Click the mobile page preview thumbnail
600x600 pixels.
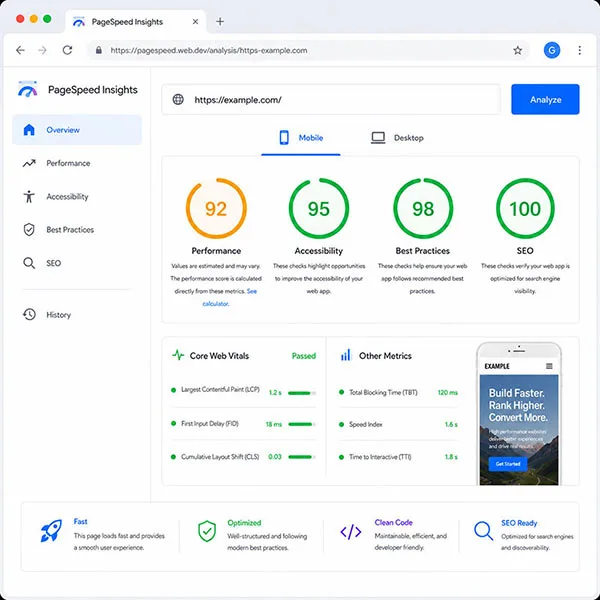click(x=519, y=414)
